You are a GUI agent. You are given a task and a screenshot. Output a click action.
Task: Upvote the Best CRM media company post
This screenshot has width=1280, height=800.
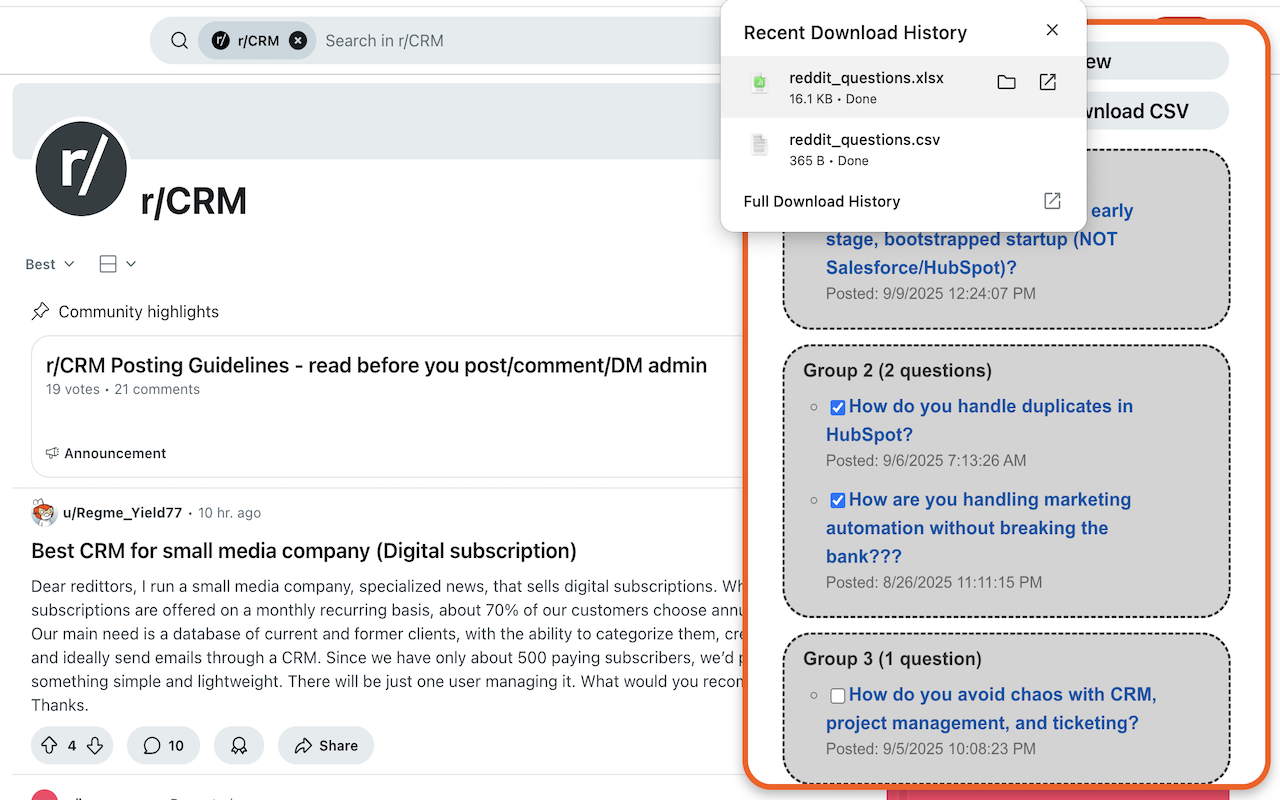(49, 745)
